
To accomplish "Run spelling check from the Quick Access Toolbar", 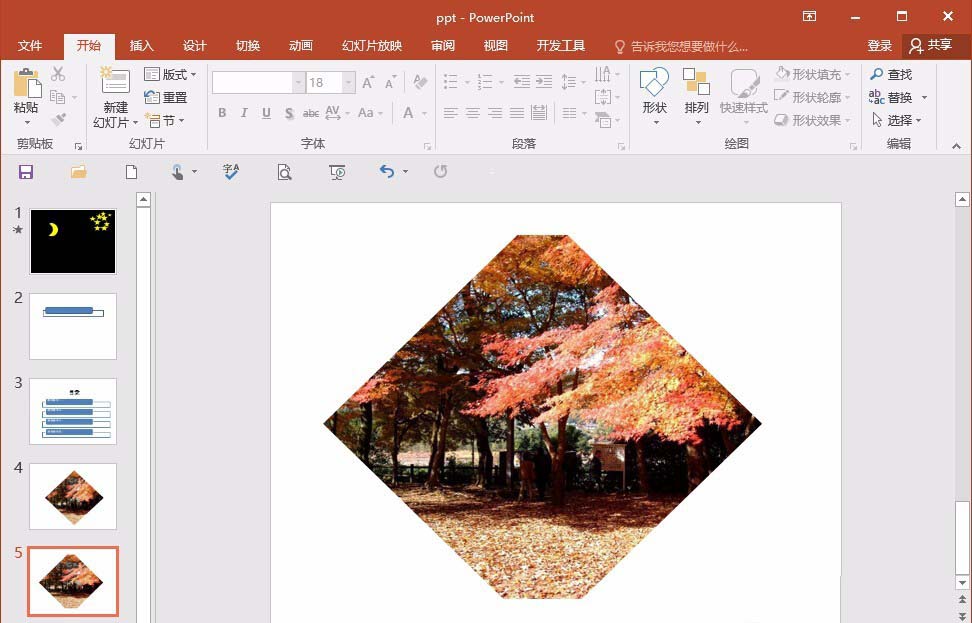I will [x=231, y=171].
